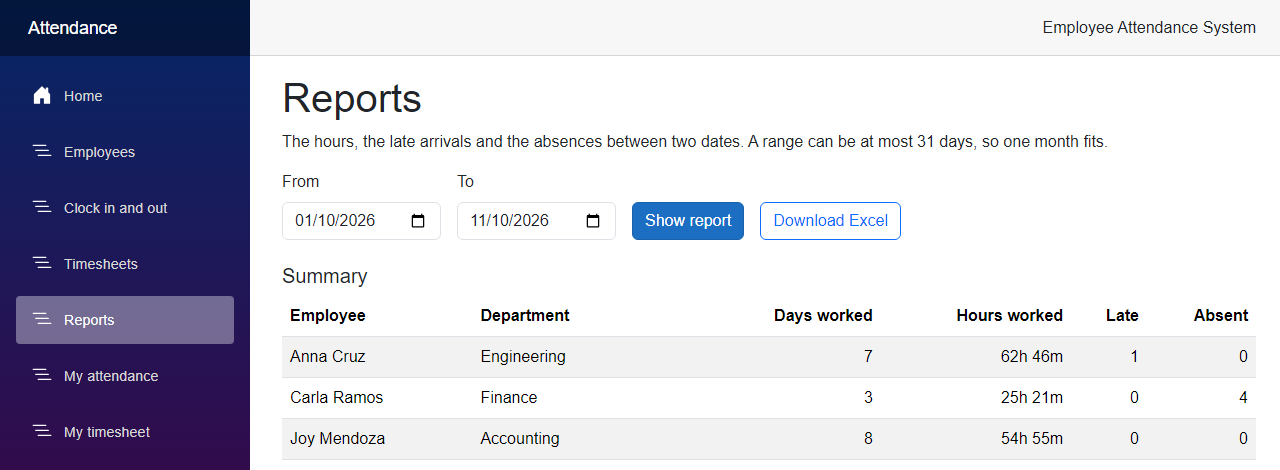The height and width of the screenshot is (470, 1280).
Task: Navigate to Timesheets
Action: 125,264
